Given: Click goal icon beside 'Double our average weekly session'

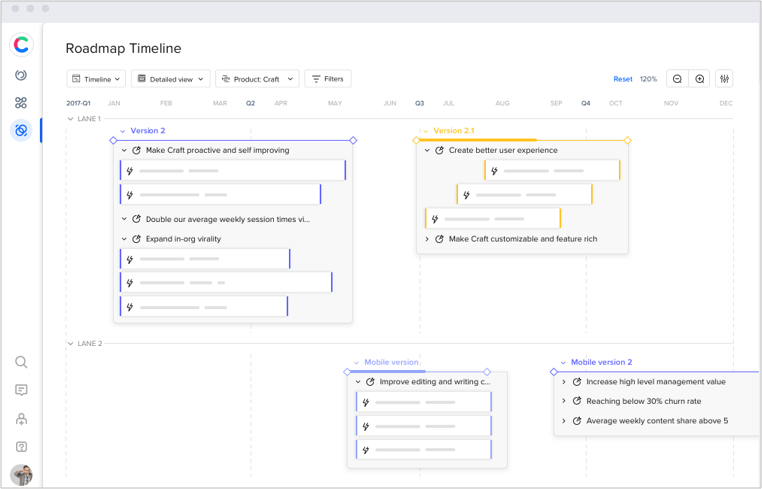Looking at the screenshot, I should click(137, 219).
